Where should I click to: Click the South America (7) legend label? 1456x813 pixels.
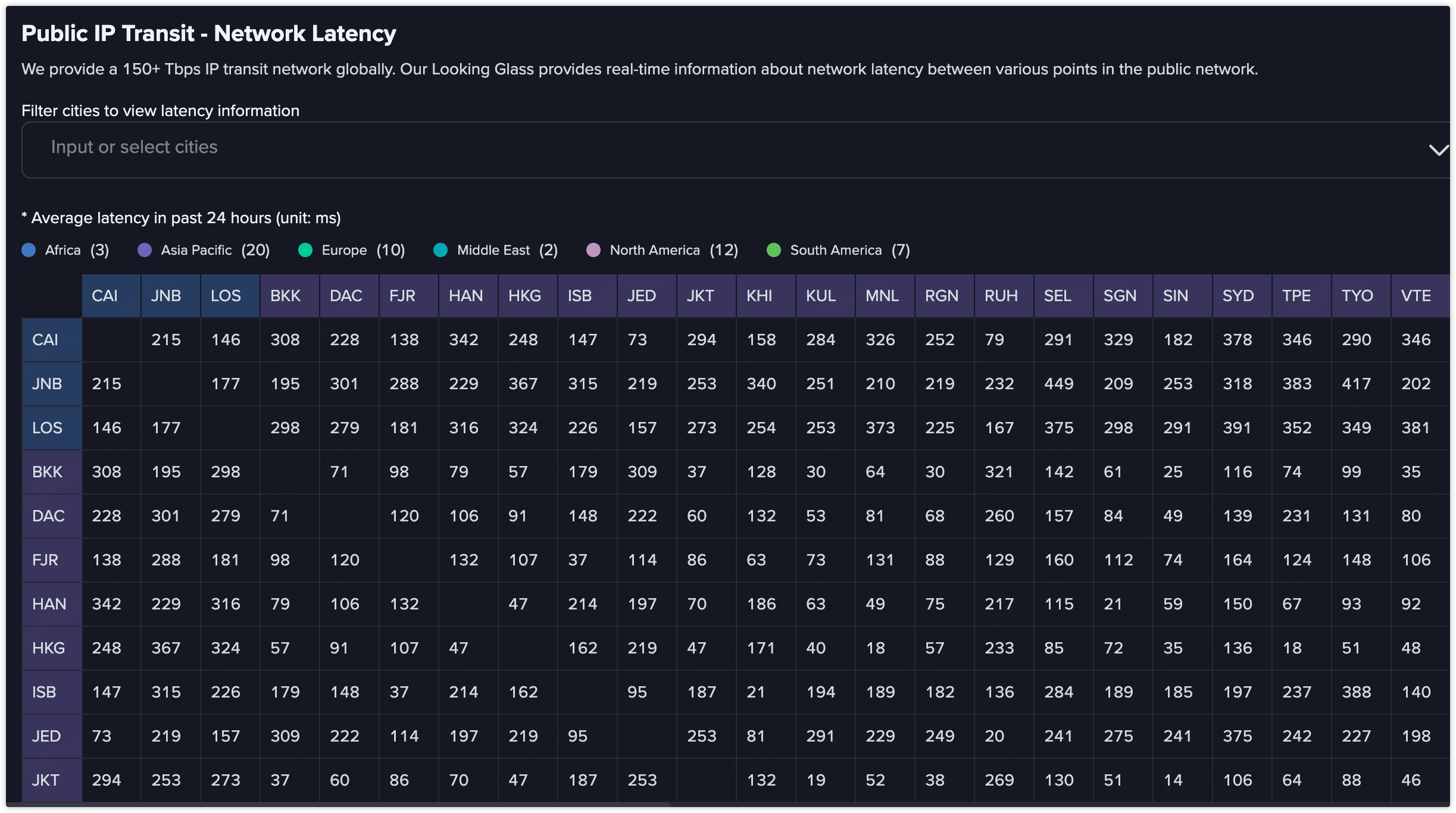[849, 250]
